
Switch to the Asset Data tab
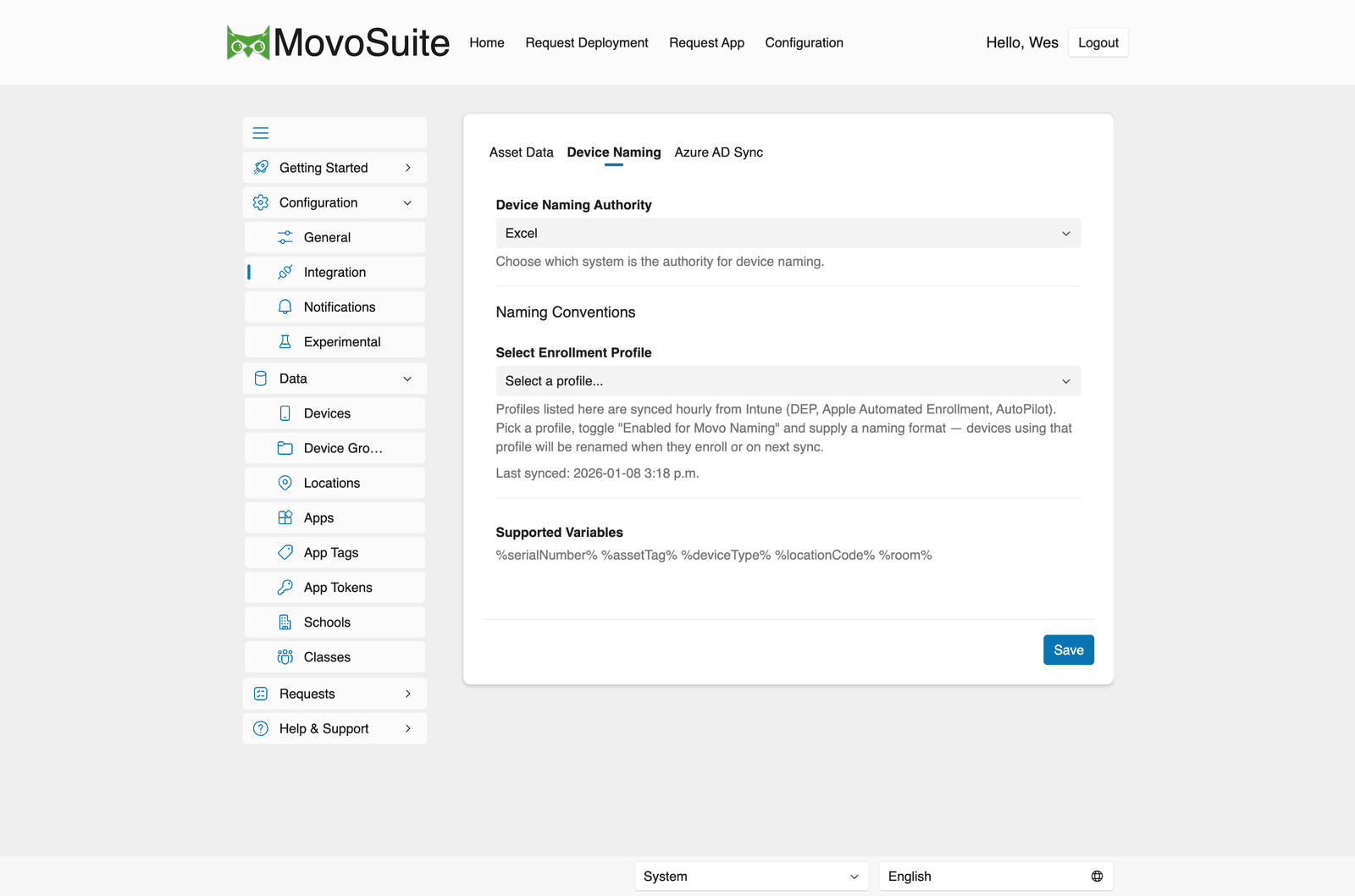tap(521, 152)
